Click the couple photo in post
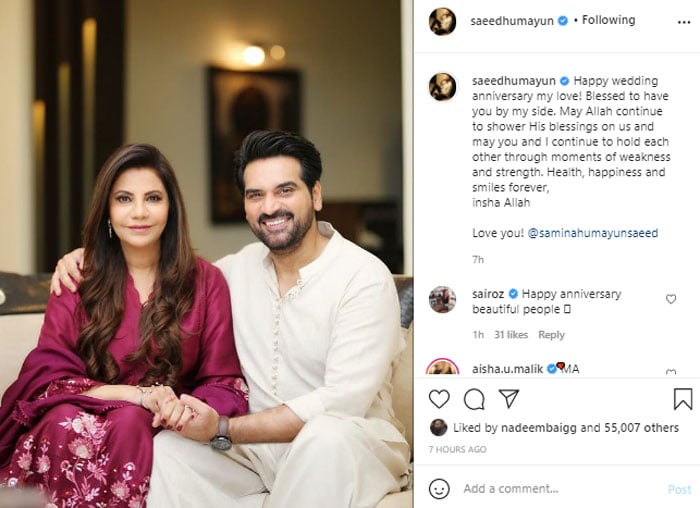The width and height of the screenshot is (700, 508). pos(206,254)
